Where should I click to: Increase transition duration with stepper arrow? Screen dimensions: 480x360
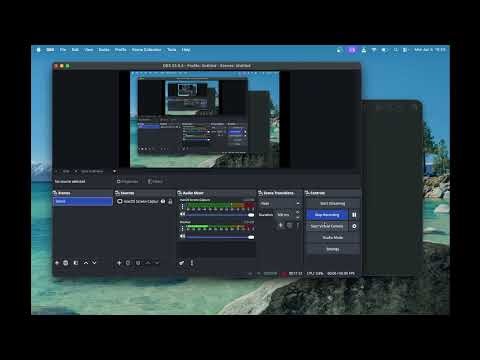click(298, 213)
